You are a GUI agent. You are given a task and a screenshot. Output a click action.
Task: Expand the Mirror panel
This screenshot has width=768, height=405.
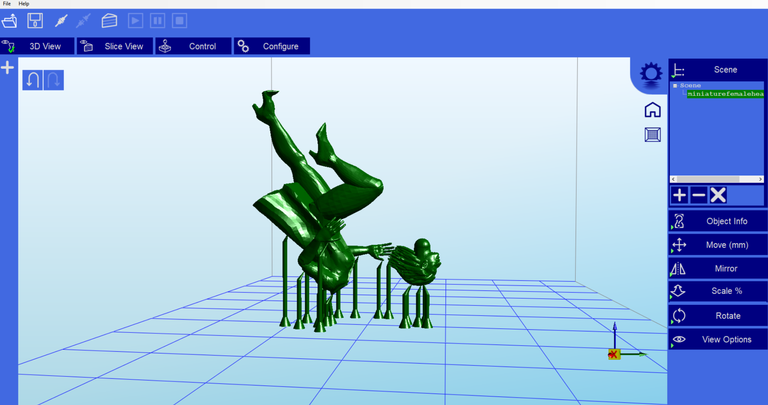point(718,268)
